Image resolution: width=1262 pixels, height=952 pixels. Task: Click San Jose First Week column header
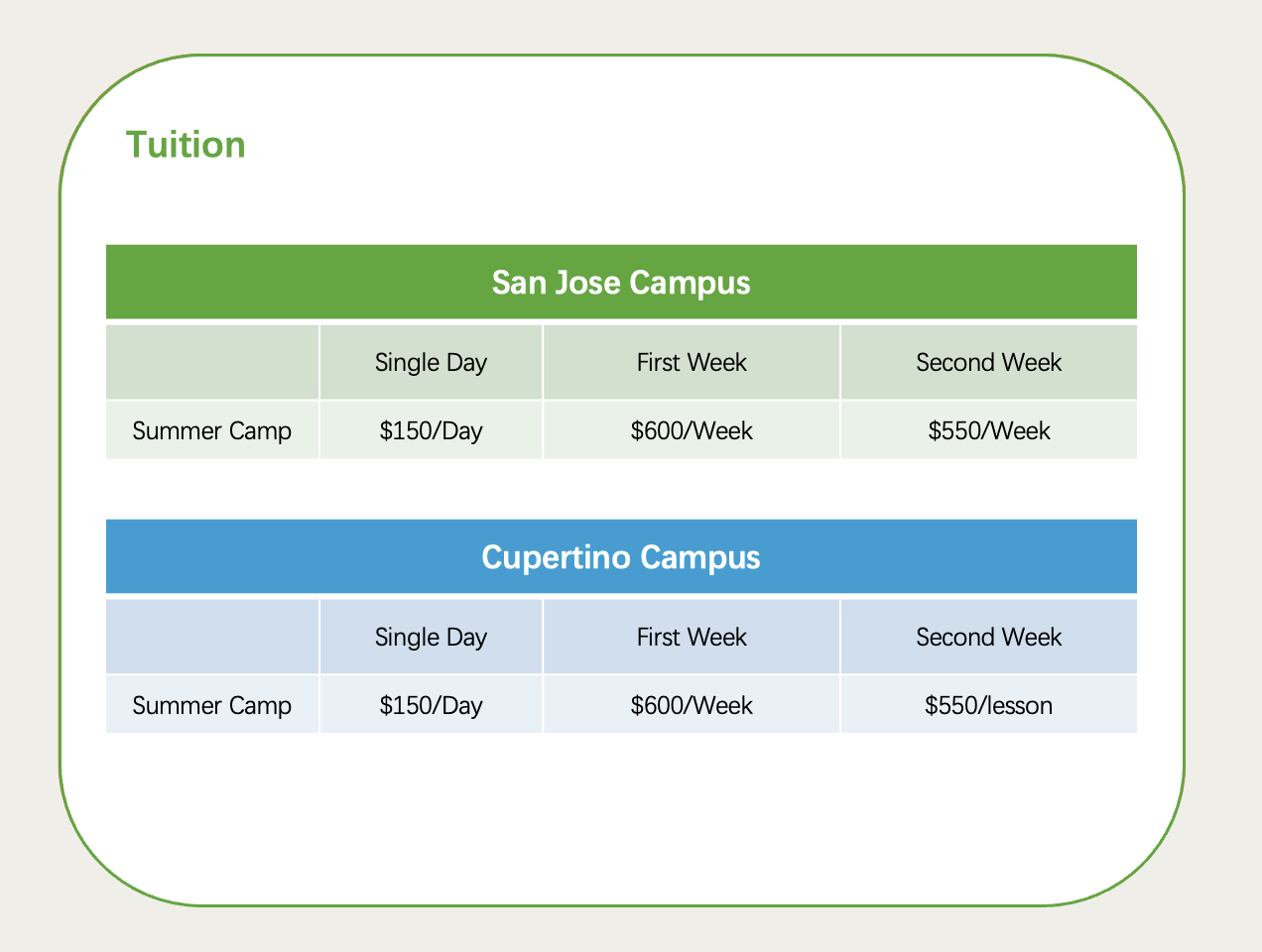tap(692, 362)
